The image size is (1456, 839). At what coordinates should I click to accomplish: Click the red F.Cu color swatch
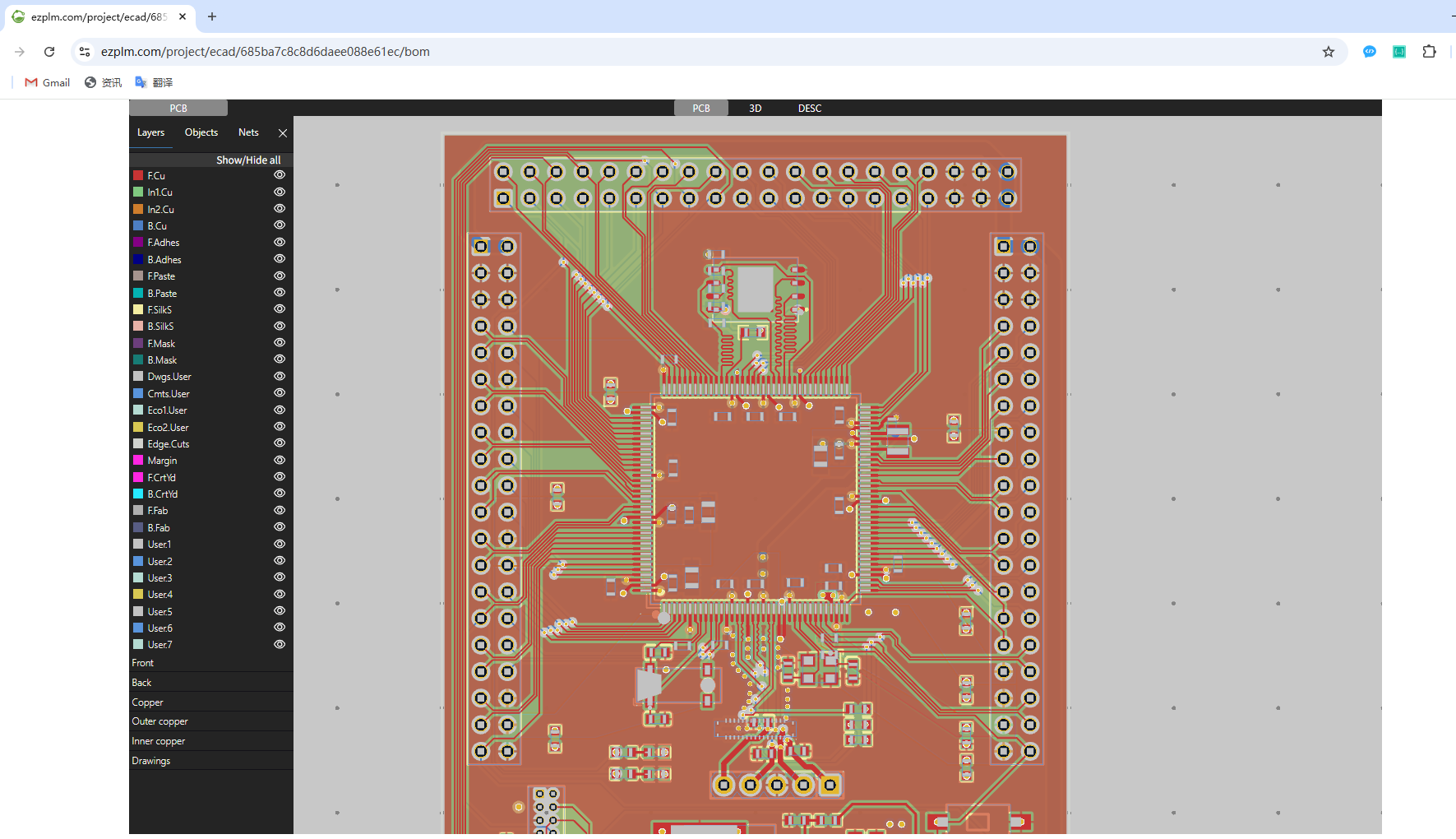tap(138, 175)
